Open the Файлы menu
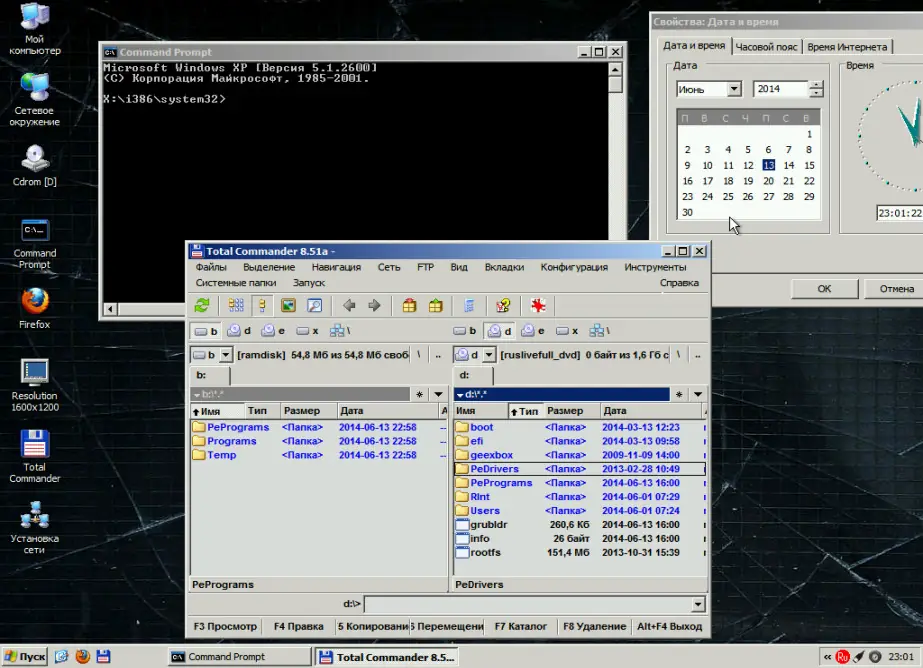This screenshot has height=668, width=923. (x=211, y=267)
